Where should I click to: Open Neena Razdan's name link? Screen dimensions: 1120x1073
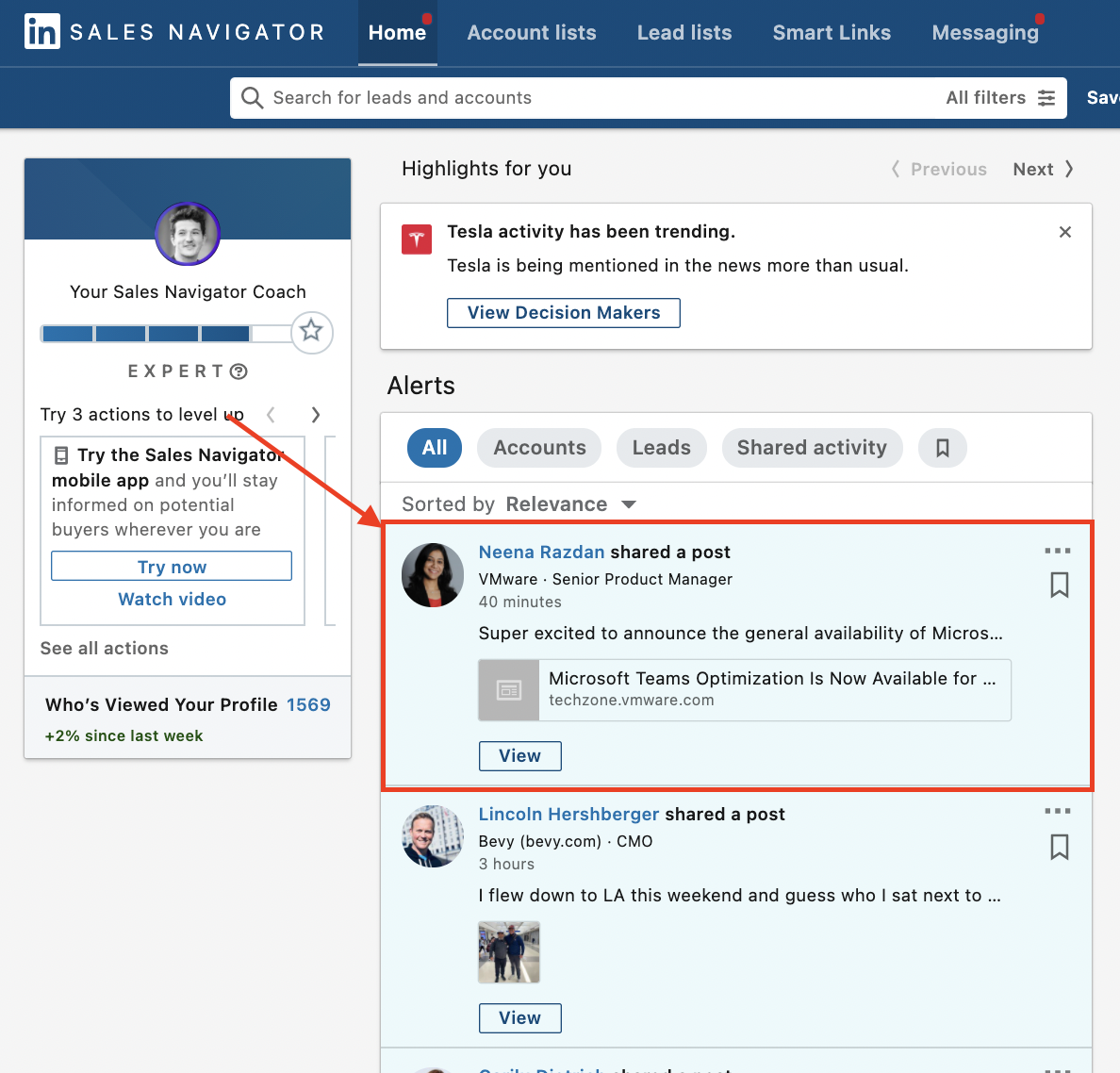(541, 553)
